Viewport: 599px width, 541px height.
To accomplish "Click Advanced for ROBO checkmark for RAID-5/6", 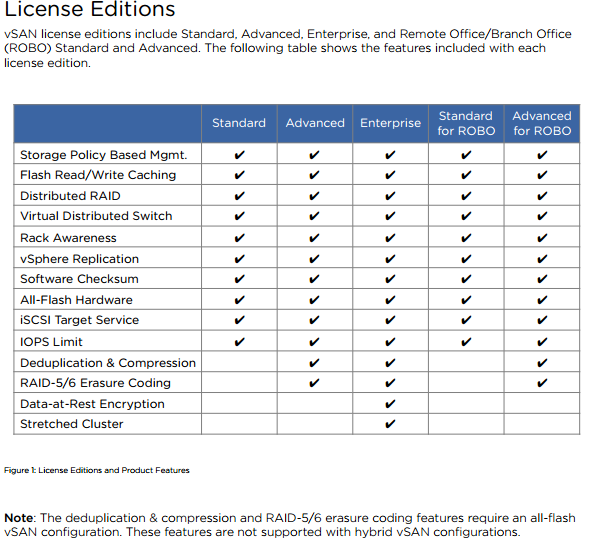I will (x=542, y=382).
